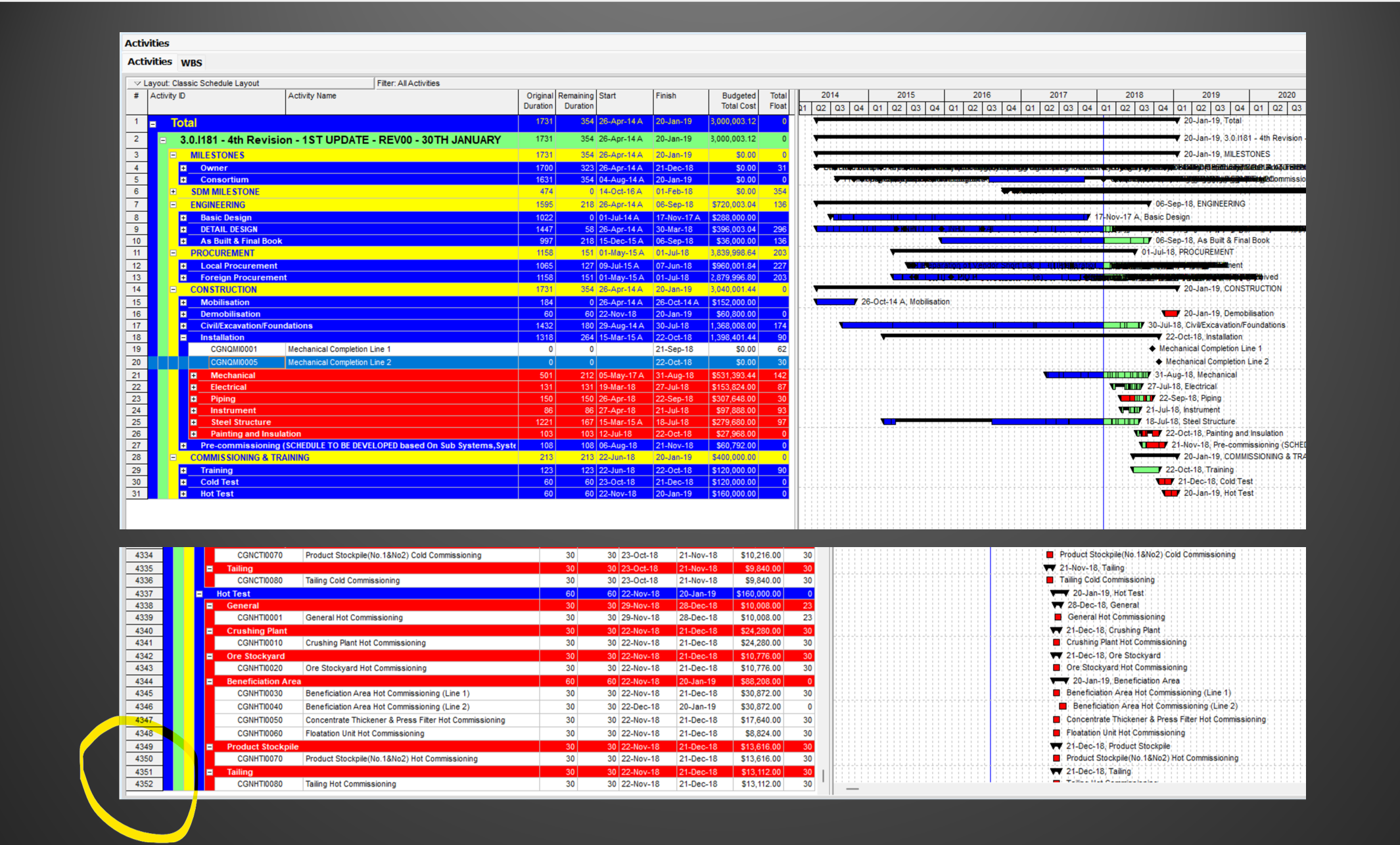Image resolution: width=1400 pixels, height=845 pixels.
Task: Expand the Local Procurement group
Action: tap(183, 266)
